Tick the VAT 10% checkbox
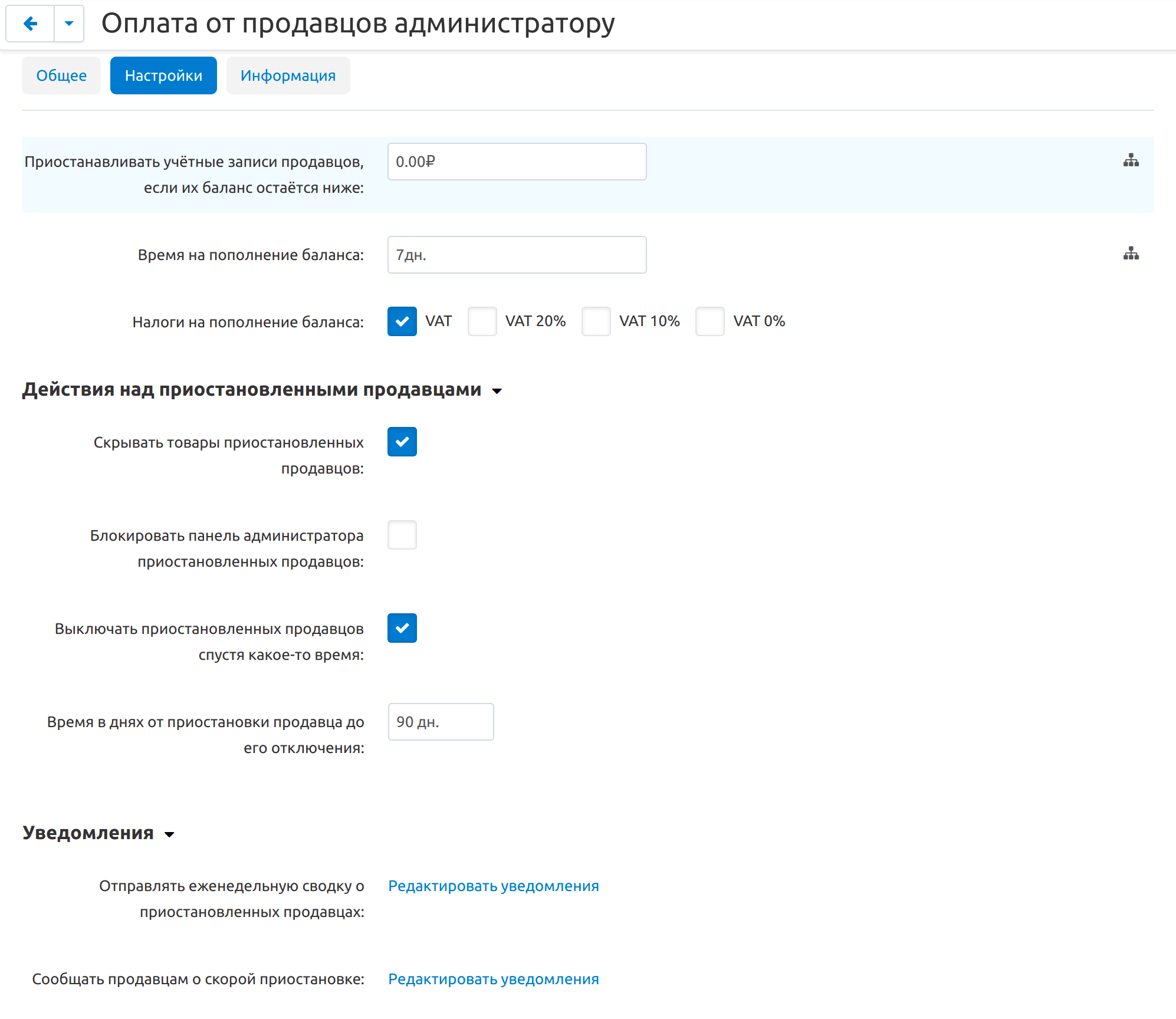1176x1019 pixels. (596, 321)
